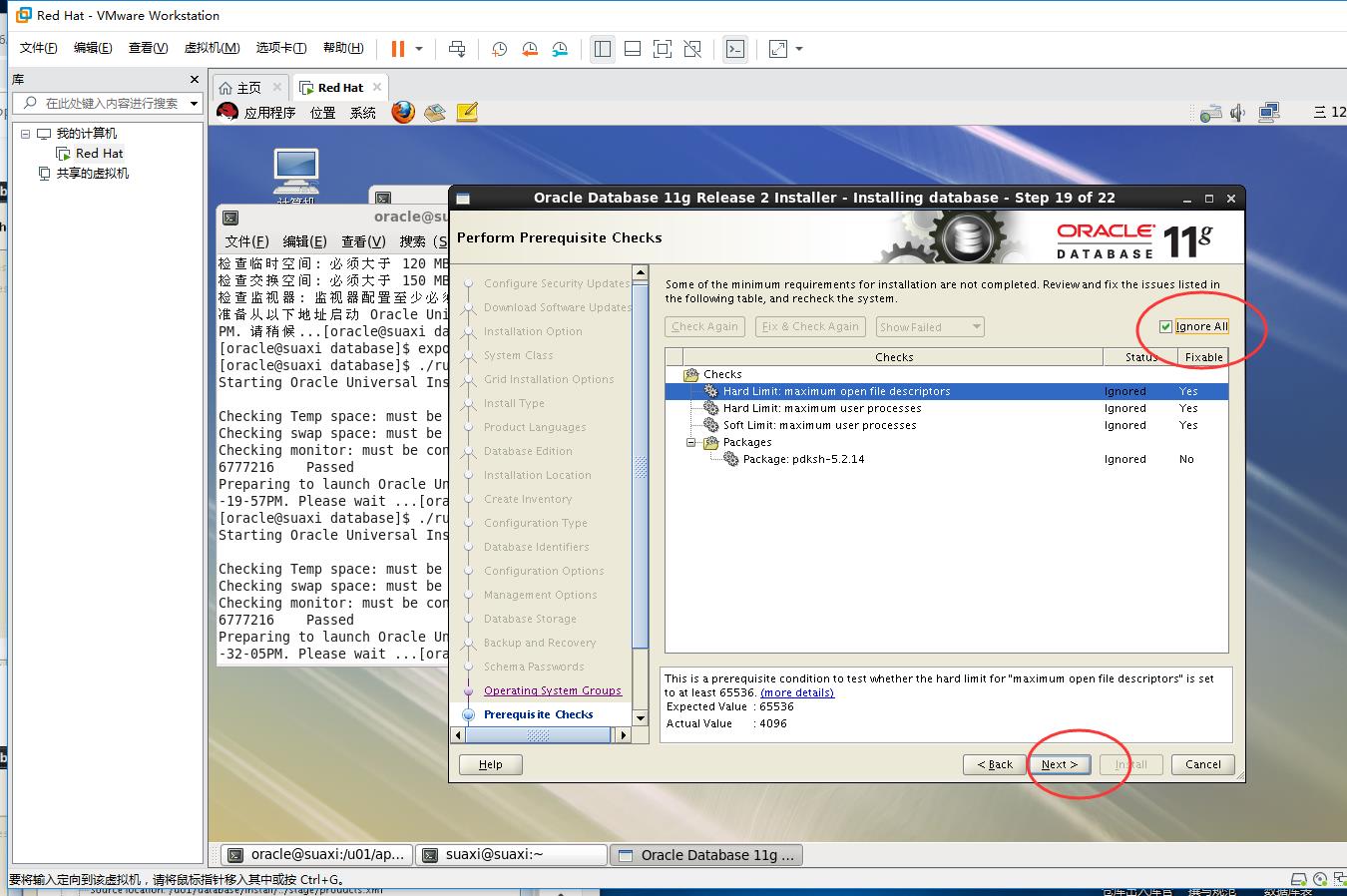Open the 编辑(E) VMware menu

93,48
